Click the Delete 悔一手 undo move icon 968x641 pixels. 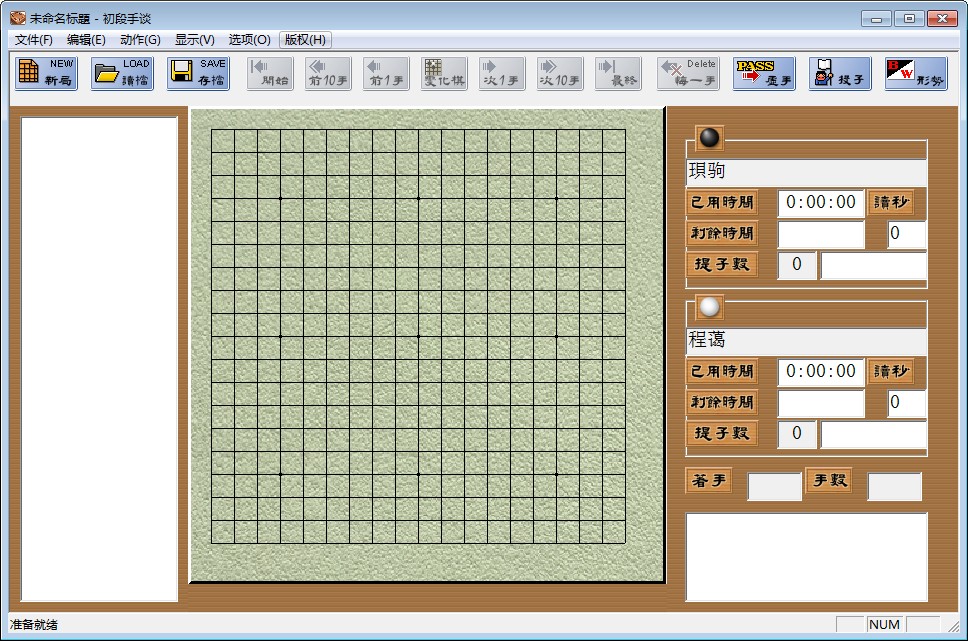pyautogui.click(x=688, y=73)
